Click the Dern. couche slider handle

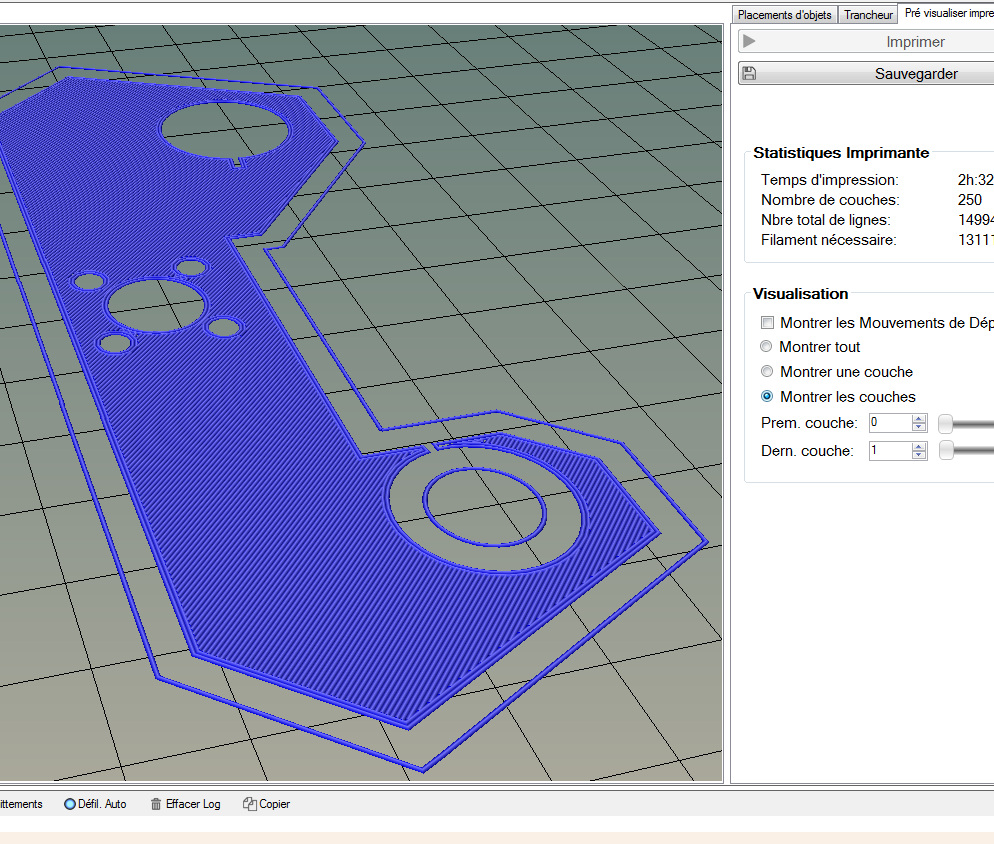[x=946, y=451]
